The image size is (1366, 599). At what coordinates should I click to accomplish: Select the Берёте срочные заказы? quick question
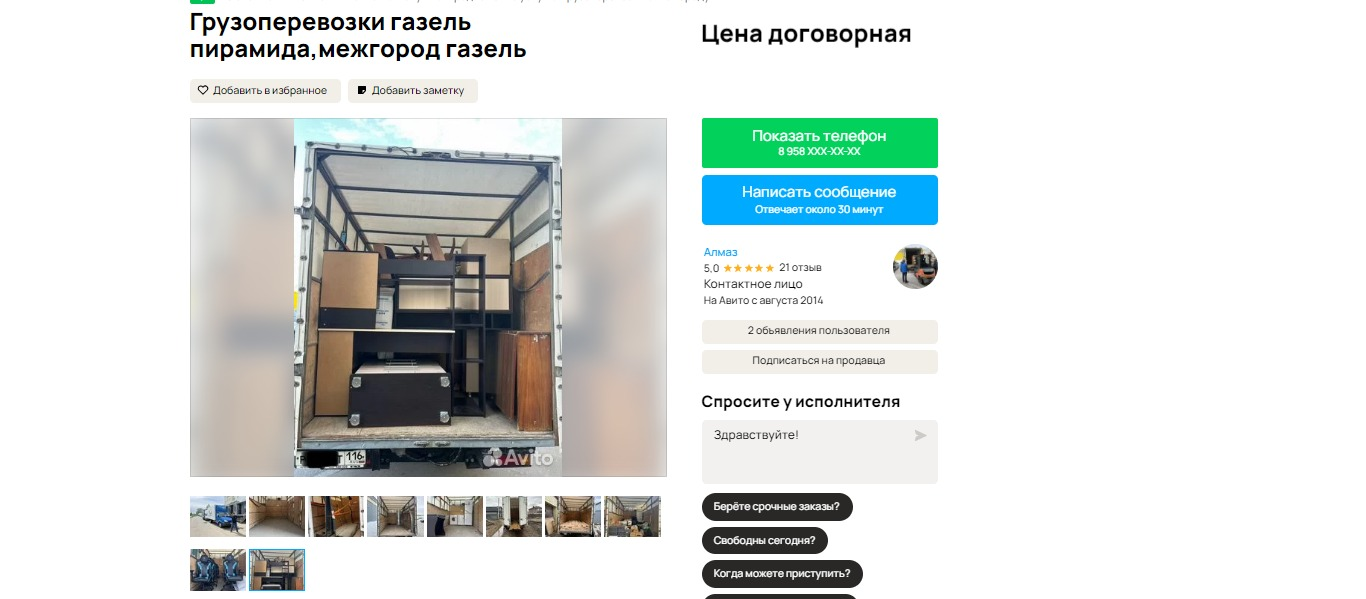pyautogui.click(x=777, y=507)
